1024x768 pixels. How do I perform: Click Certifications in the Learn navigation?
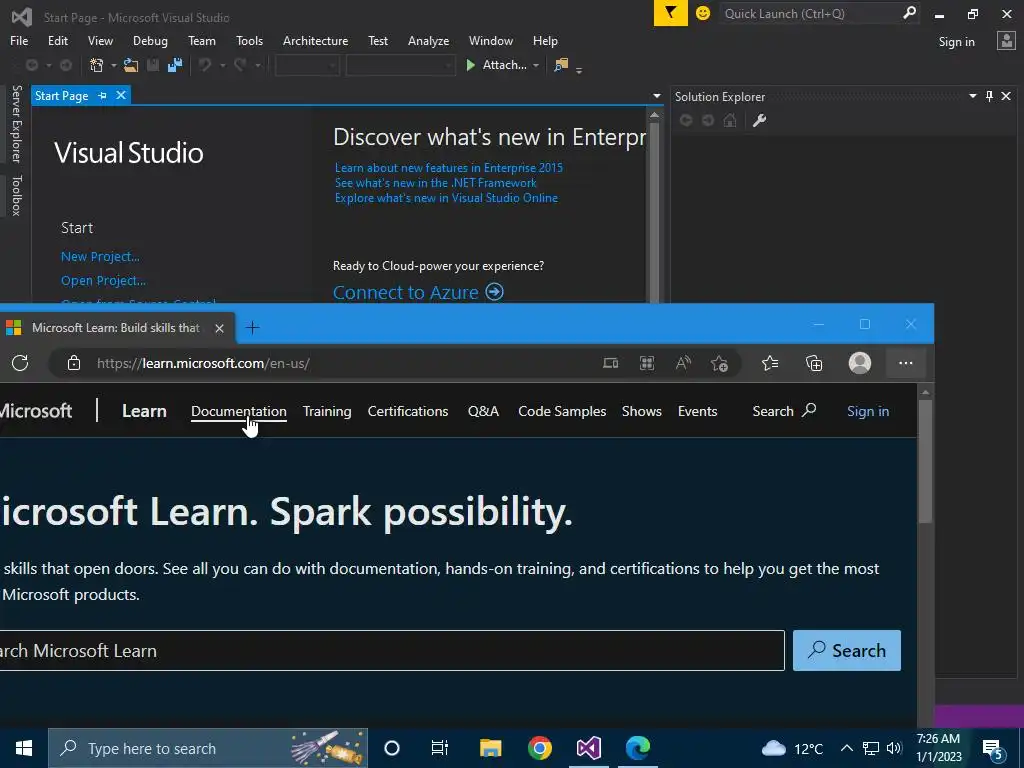click(x=408, y=411)
